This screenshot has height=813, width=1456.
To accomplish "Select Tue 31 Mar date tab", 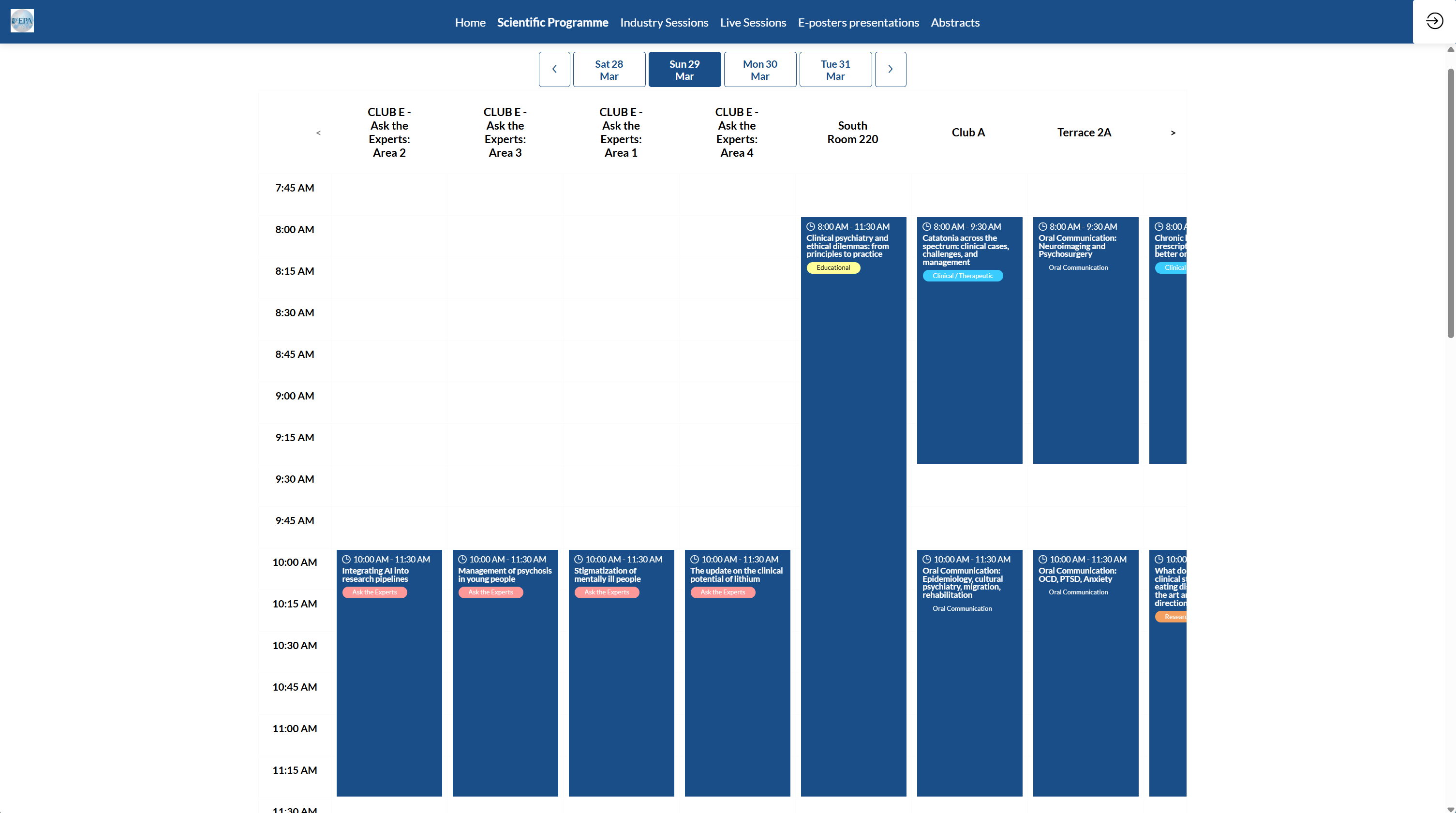I will coord(835,70).
